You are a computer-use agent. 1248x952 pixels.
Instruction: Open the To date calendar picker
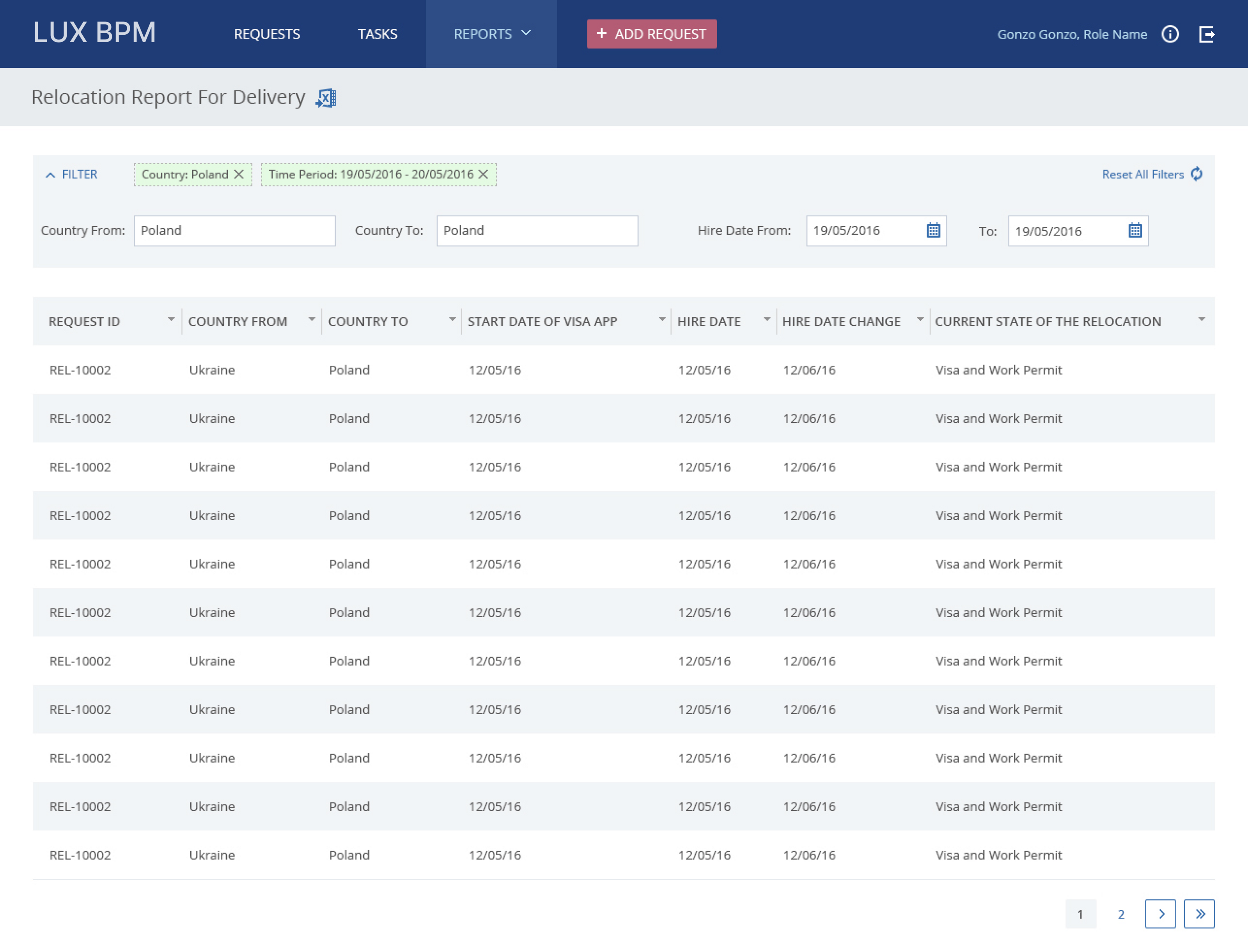(1135, 231)
